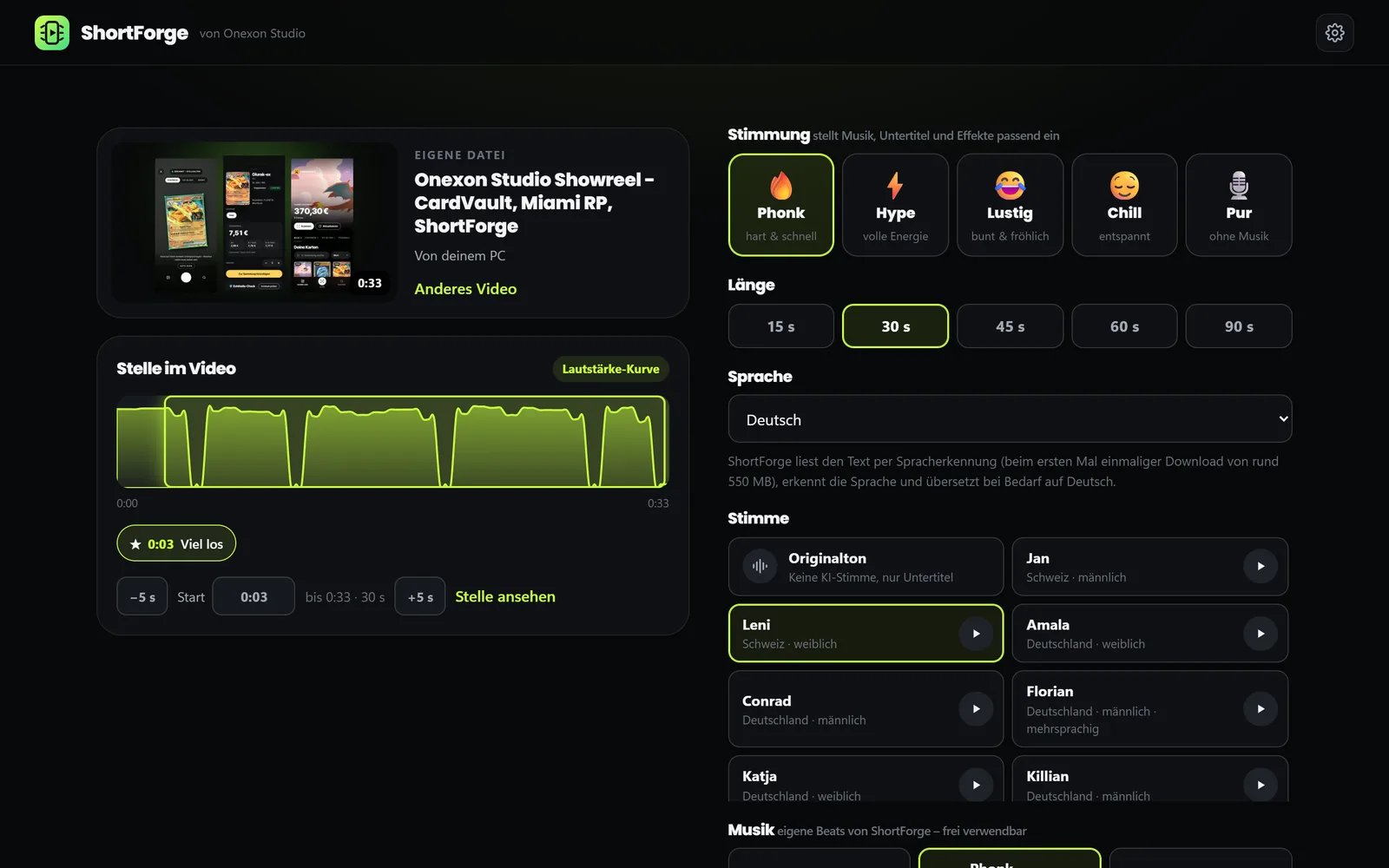Click the 0:33 waveform end time label
Image resolution: width=1389 pixels, height=868 pixels.
click(x=658, y=503)
